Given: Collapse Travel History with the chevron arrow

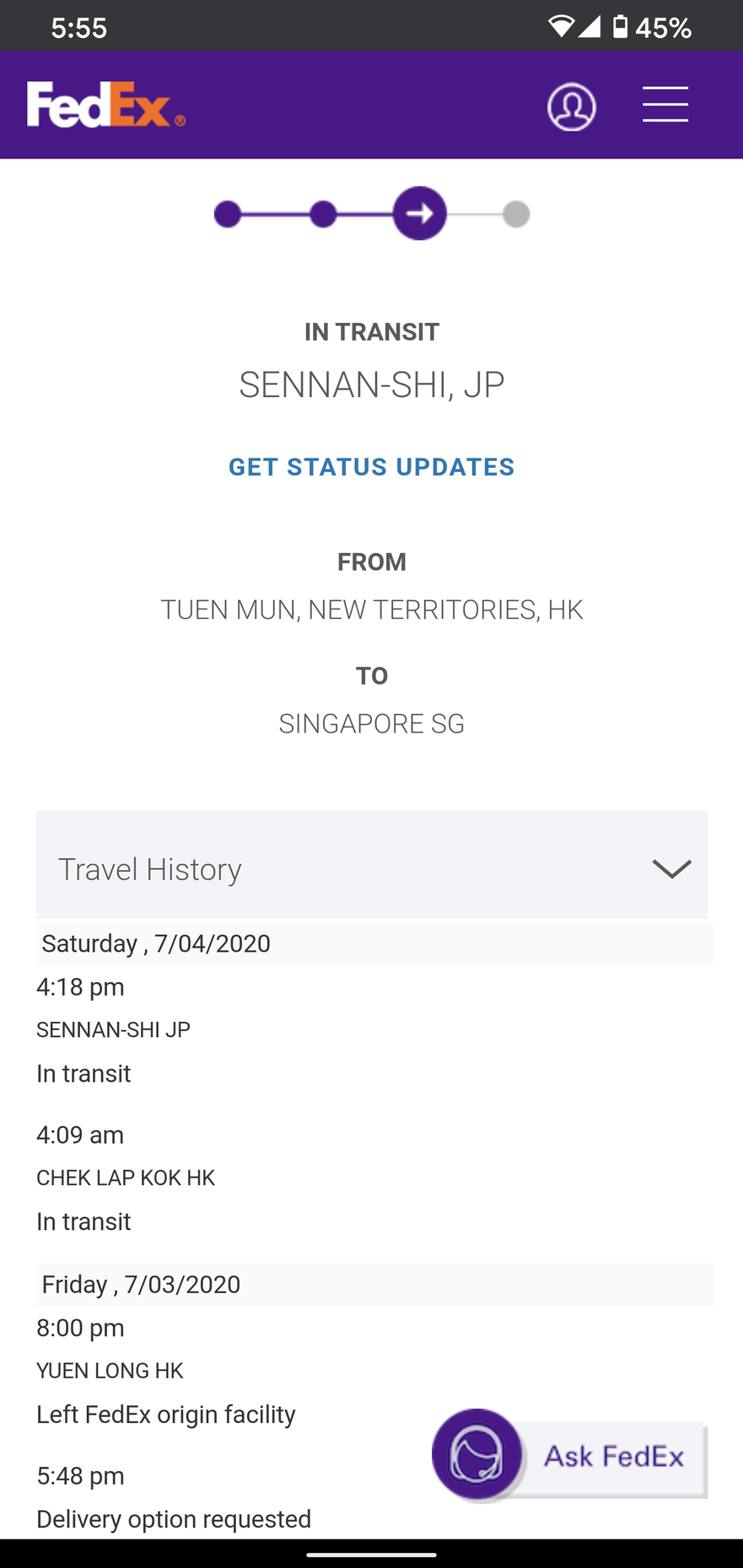Looking at the screenshot, I should [x=671, y=868].
